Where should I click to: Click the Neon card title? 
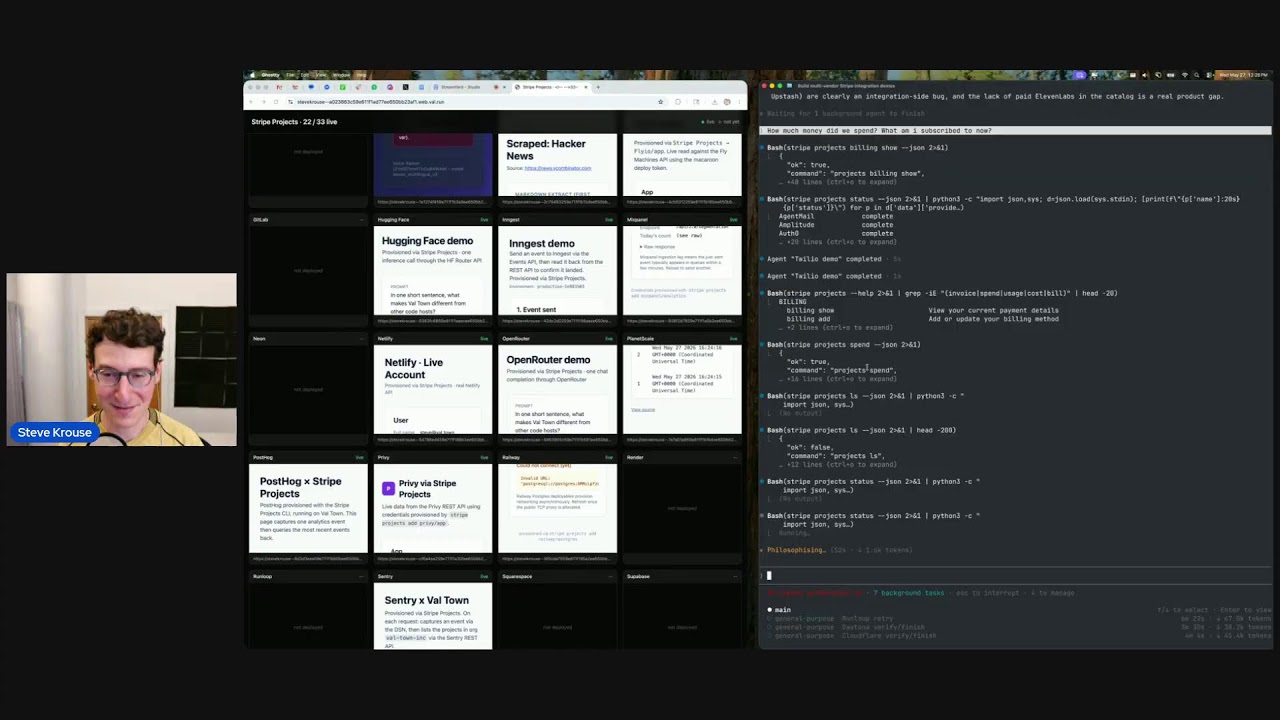[x=259, y=338]
